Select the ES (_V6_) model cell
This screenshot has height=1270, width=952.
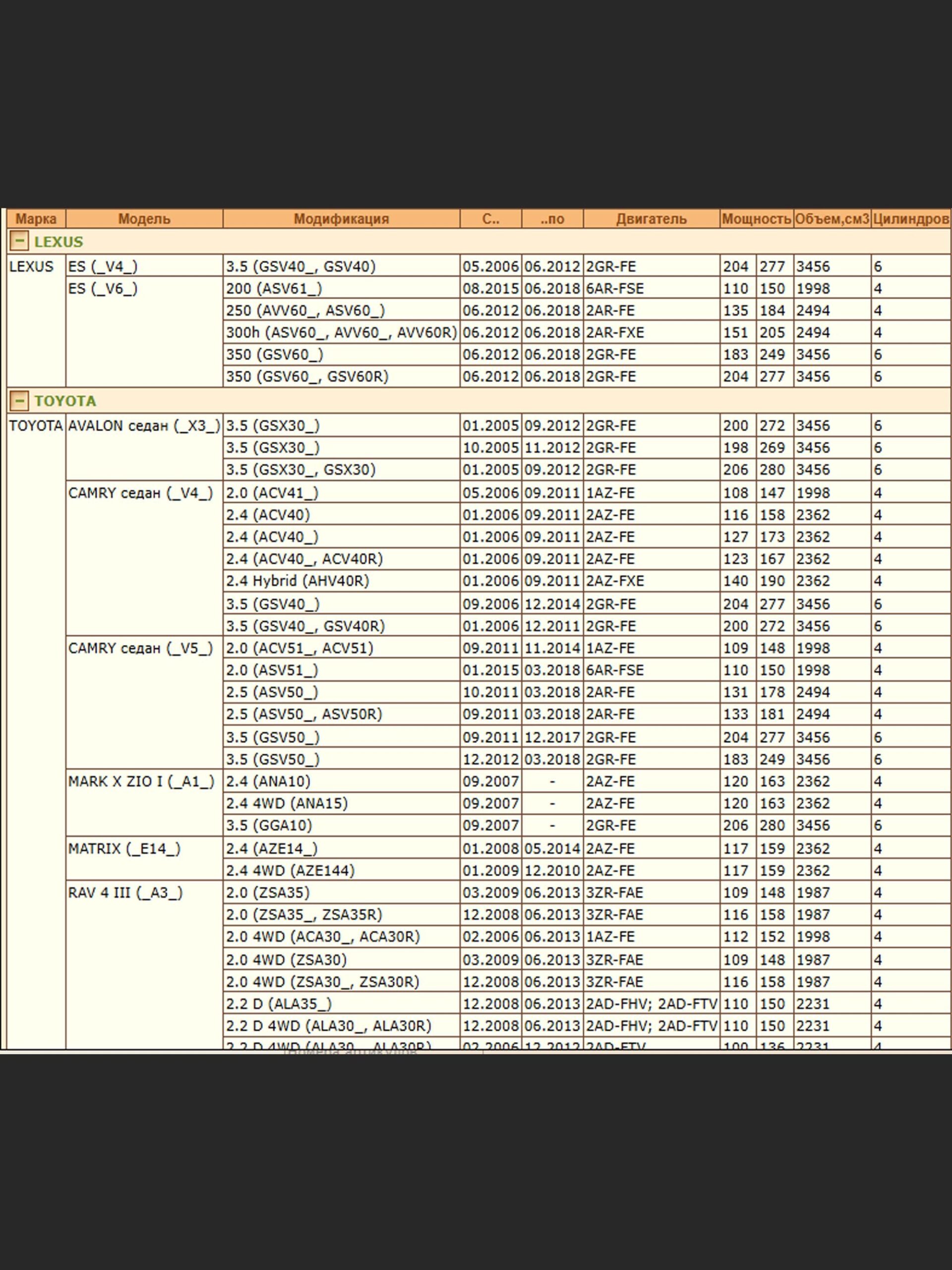tap(103, 288)
